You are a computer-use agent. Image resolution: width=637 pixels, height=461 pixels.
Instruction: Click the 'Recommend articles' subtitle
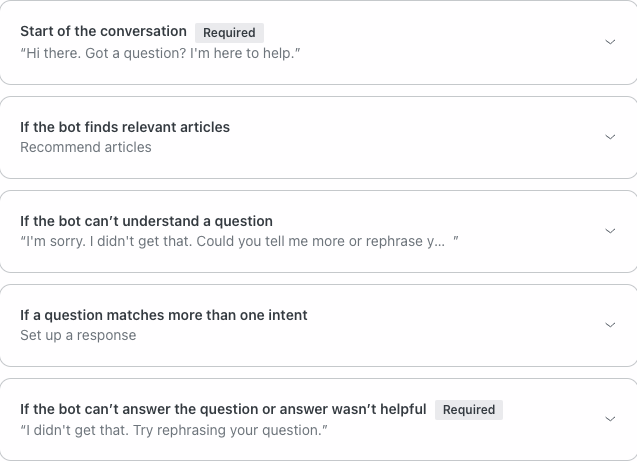pyautogui.click(x=86, y=147)
